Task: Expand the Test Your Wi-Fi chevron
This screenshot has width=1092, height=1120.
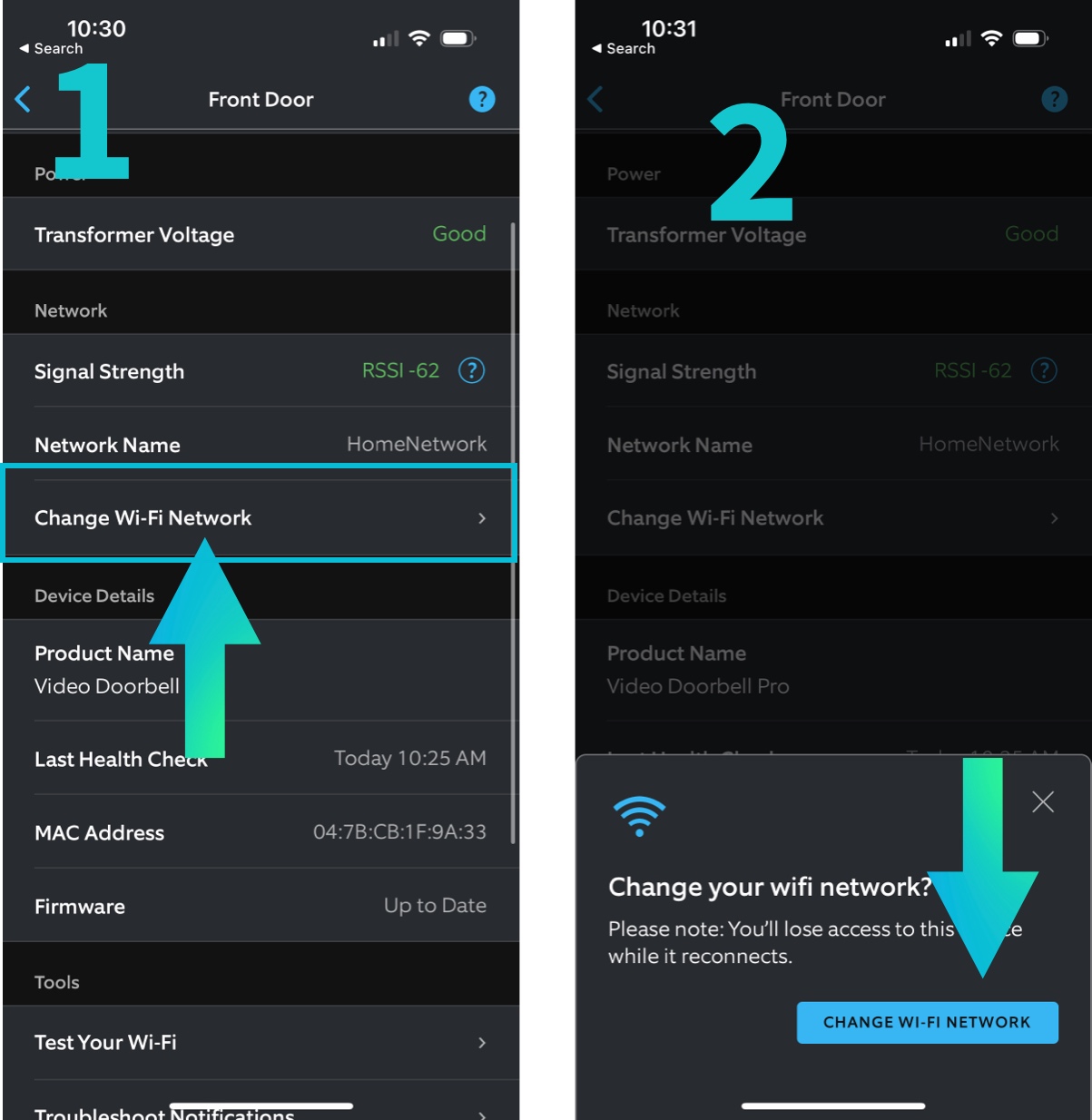Action: click(x=482, y=1043)
